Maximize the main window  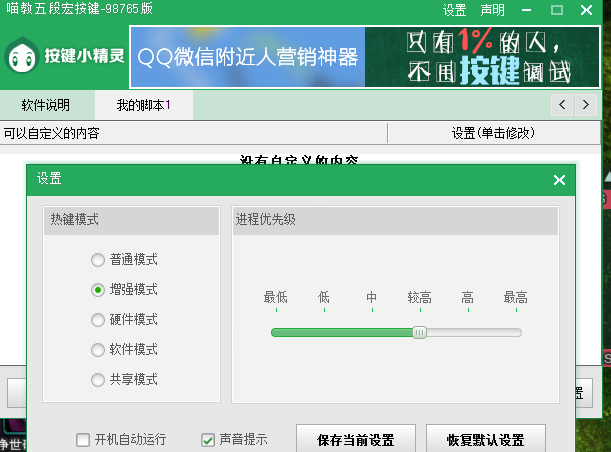pos(556,10)
